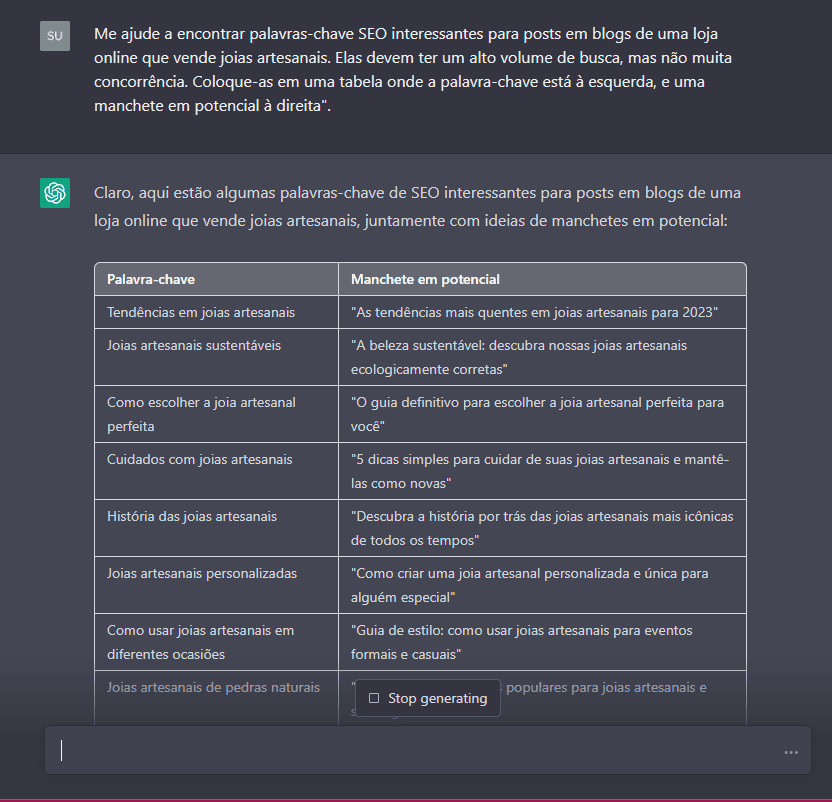Click the Joias artesanais personalizadas cell
The width and height of the screenshot is (832, 802).
pos(216,585)
